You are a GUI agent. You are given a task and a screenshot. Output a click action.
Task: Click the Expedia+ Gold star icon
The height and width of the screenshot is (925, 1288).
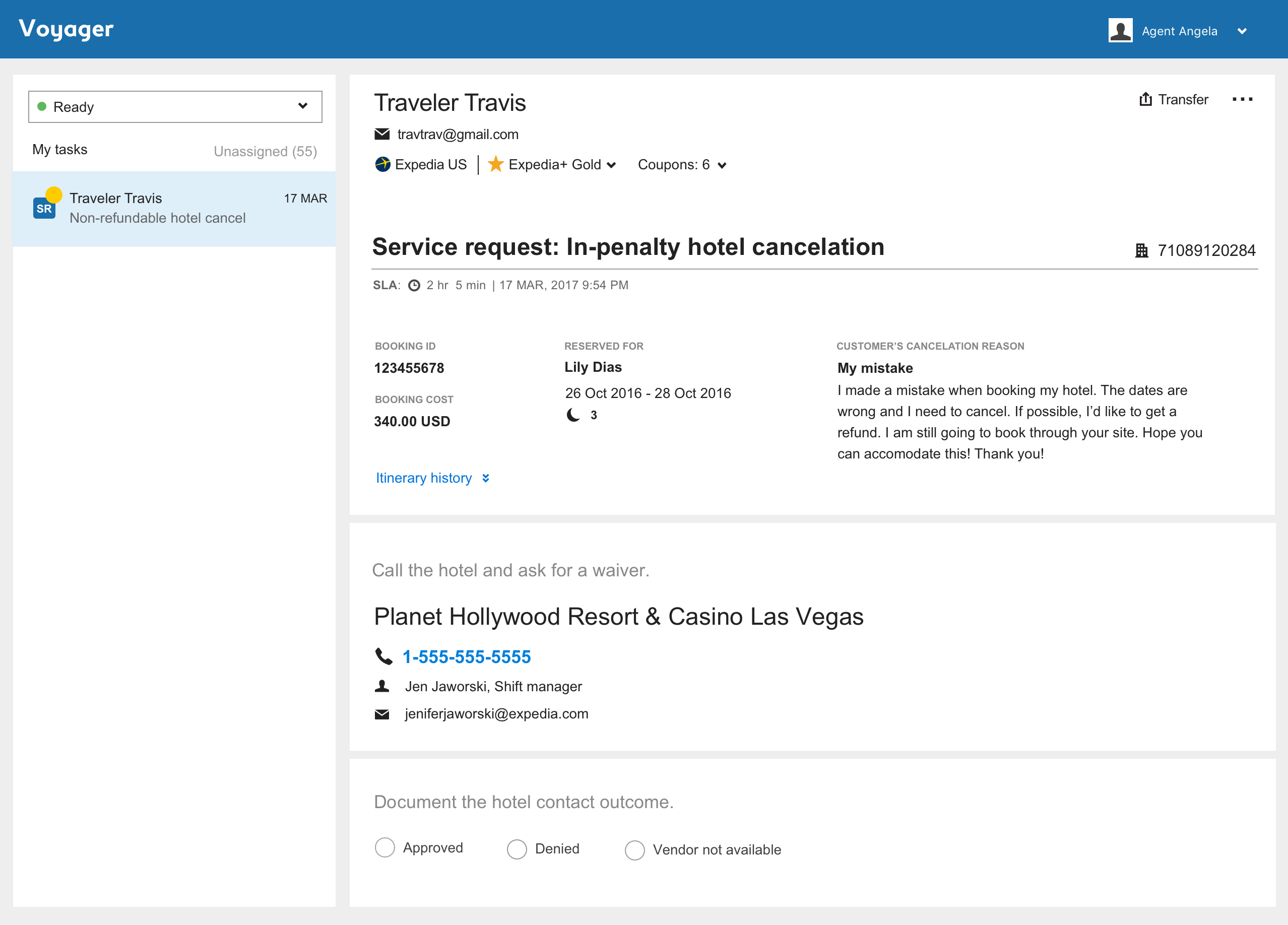pyautogui.click(x=496, y=164)
